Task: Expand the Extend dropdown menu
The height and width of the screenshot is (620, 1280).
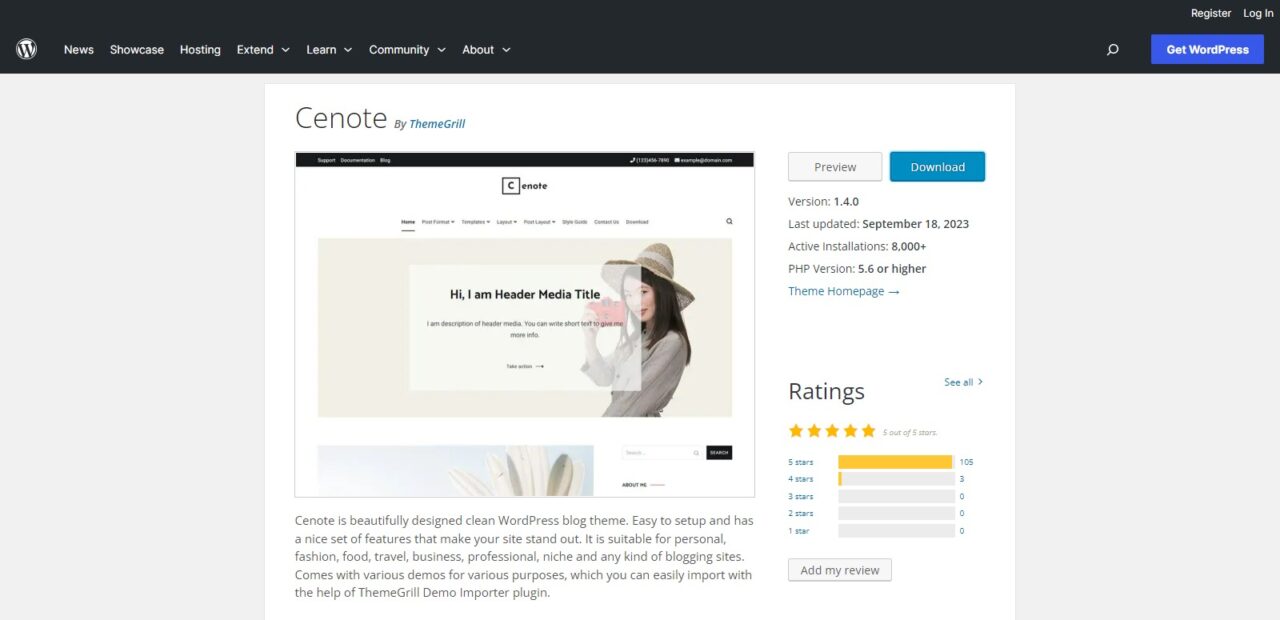Action: pos(263,49)
